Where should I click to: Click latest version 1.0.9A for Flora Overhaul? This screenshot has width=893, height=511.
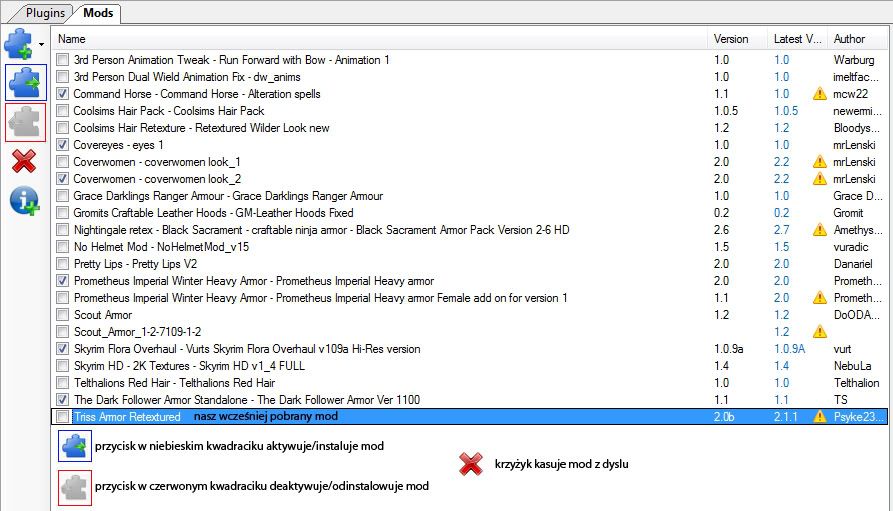pos(789,349)
